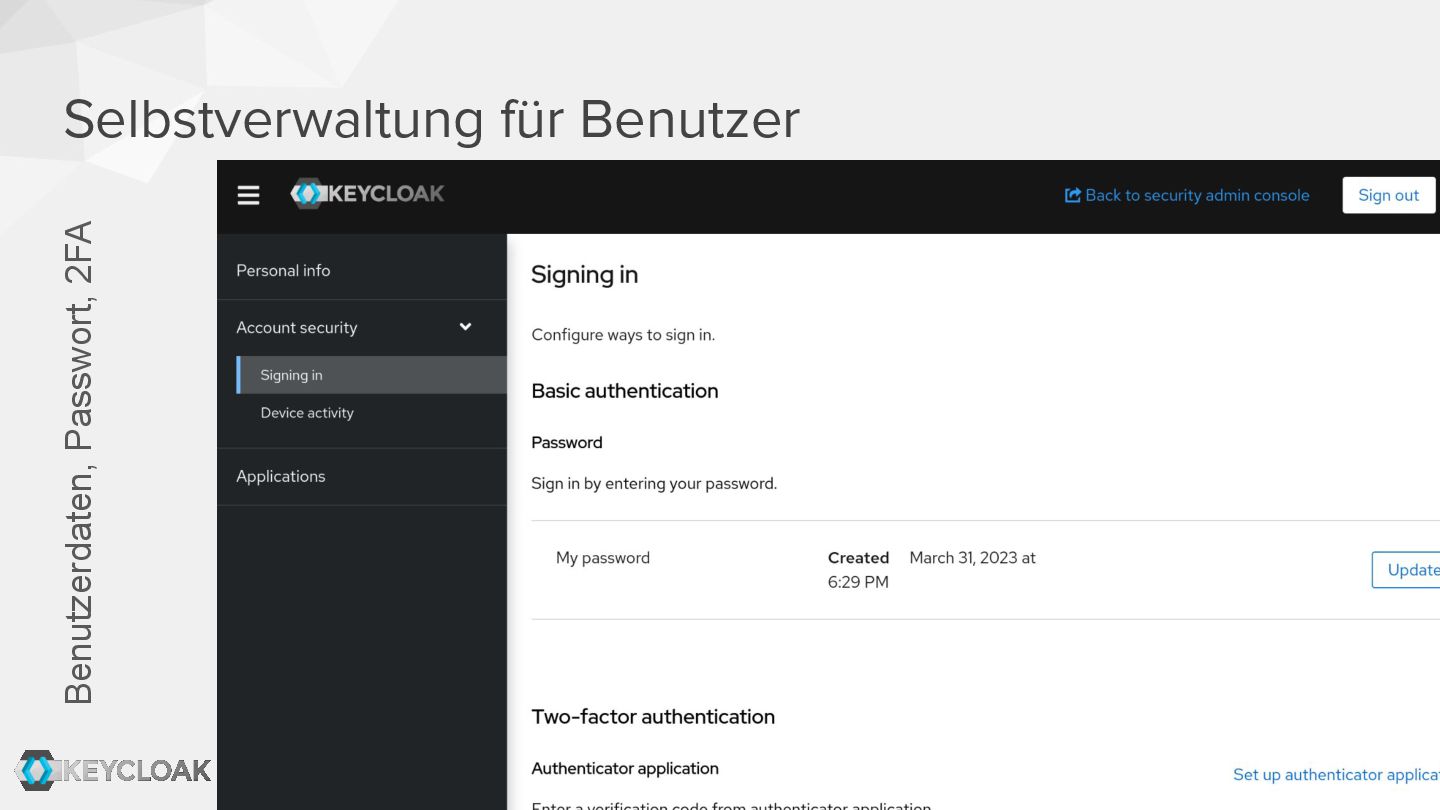Click the Basic authentication heading
The width and height of the screenshot is (1440, 810).
point(625,391)
